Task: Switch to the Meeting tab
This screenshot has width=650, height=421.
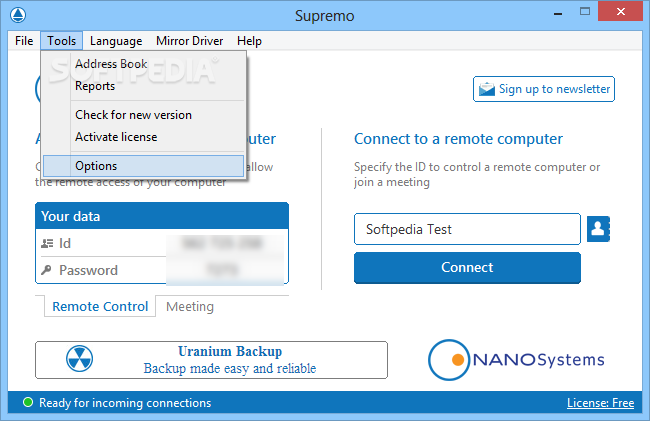Action: click(x=190, y=307)
